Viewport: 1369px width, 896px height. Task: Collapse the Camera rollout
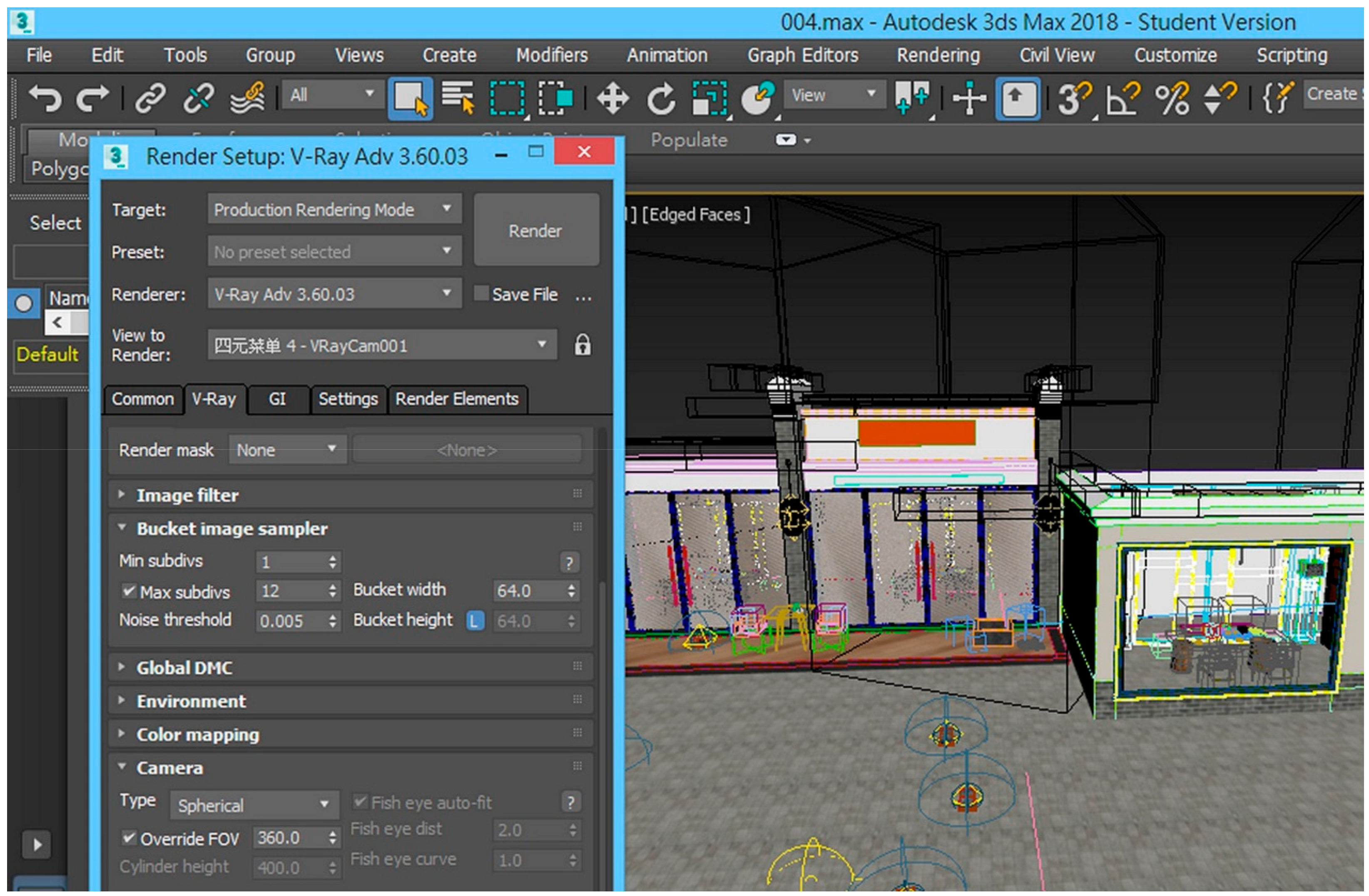point(350,767)
